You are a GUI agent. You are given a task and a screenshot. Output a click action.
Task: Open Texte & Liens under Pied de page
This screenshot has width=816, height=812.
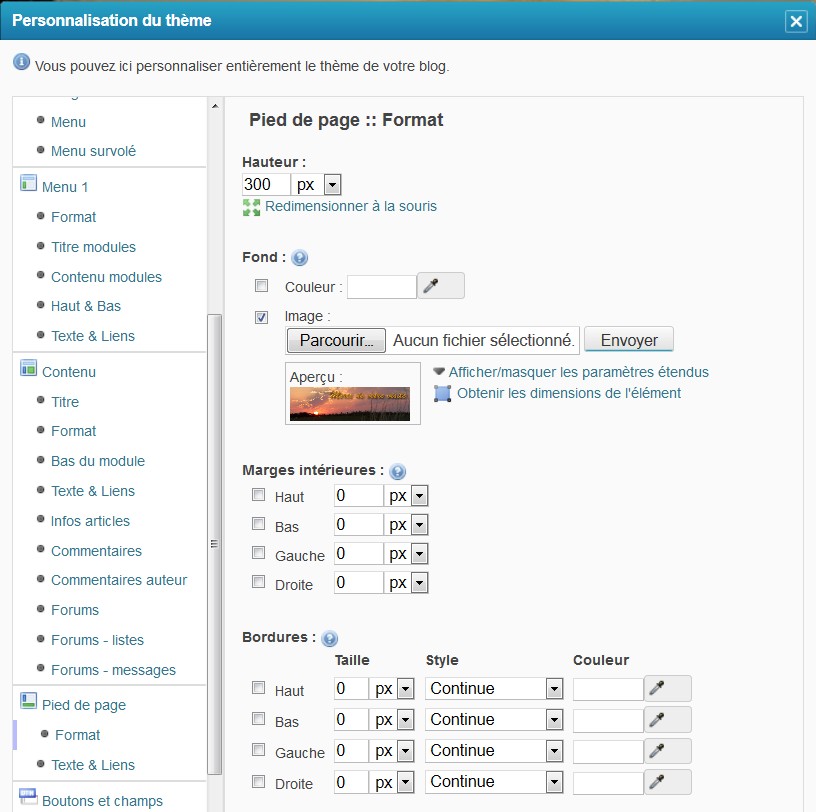click(93, 765)
